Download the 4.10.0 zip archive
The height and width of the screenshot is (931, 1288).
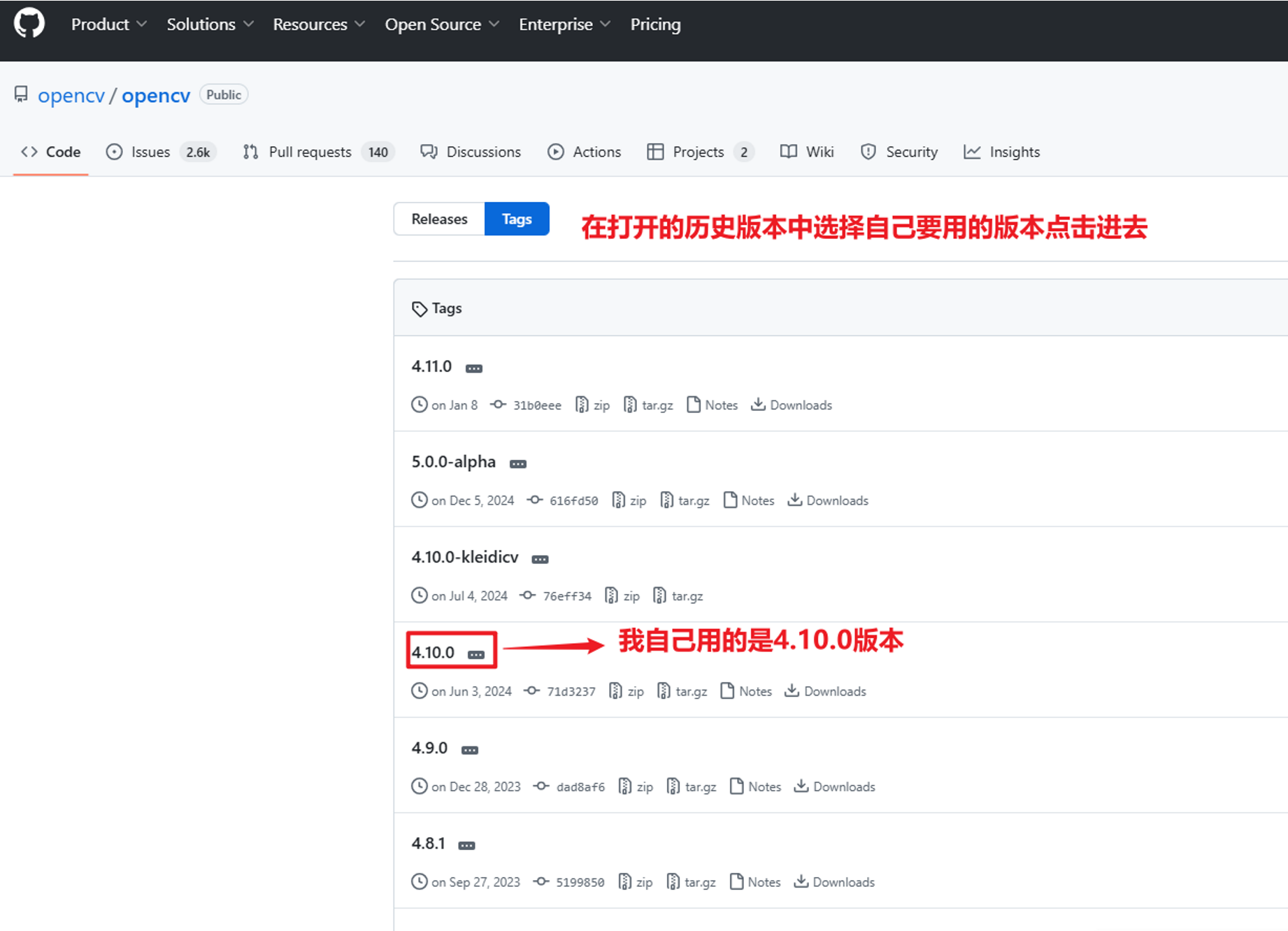click(x=627, y=691)
